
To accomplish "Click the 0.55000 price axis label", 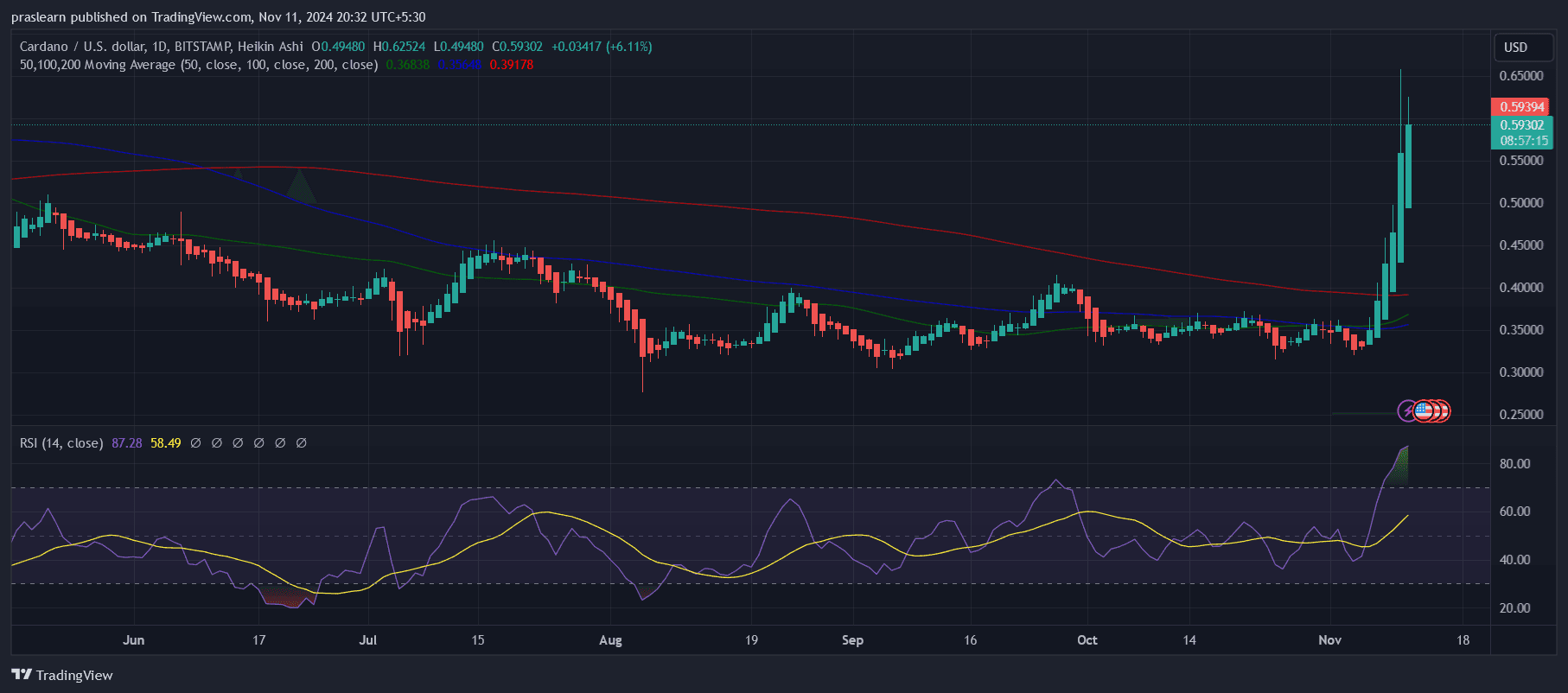I will pyautogui.click(x=1521, y=161).
